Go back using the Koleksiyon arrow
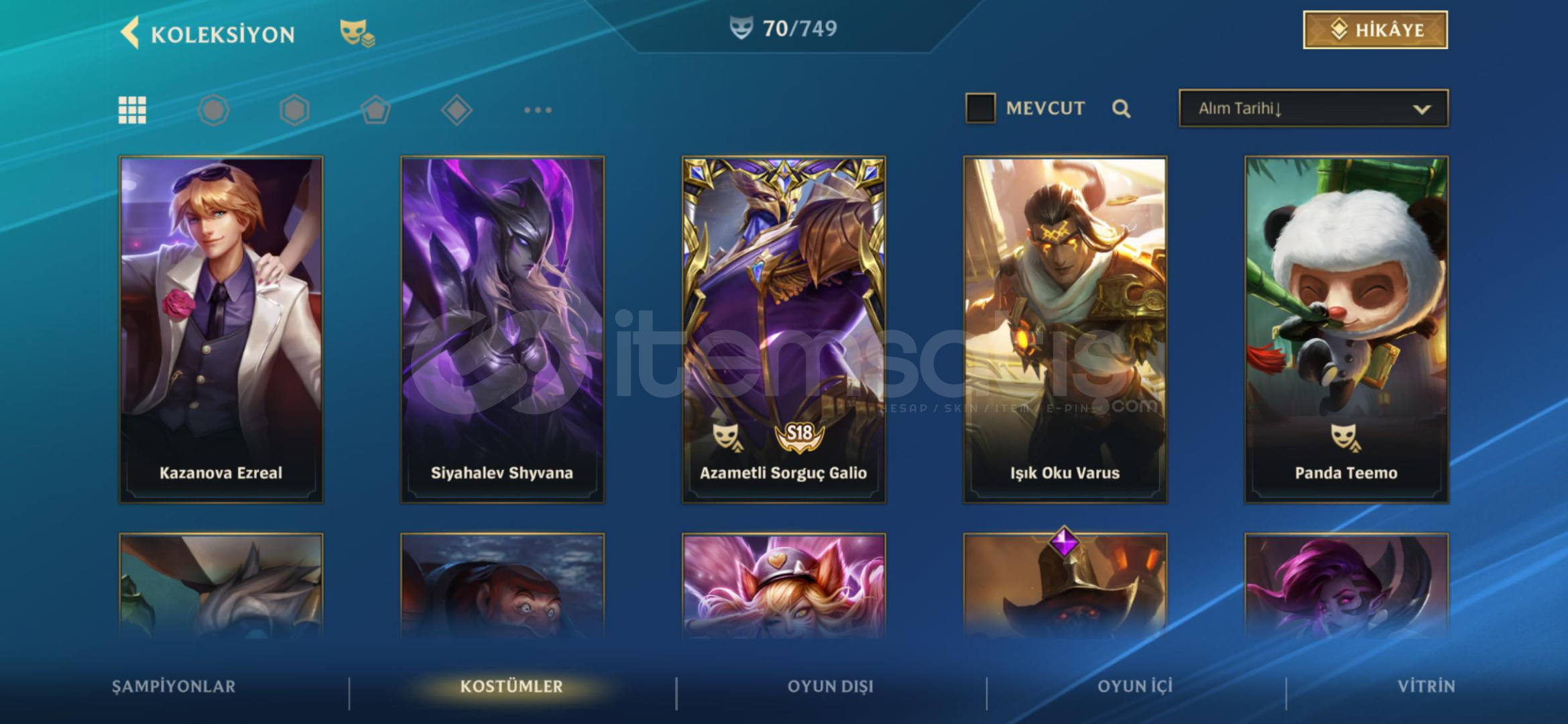This screenshot has width=1568, height=724. point(130,32)
